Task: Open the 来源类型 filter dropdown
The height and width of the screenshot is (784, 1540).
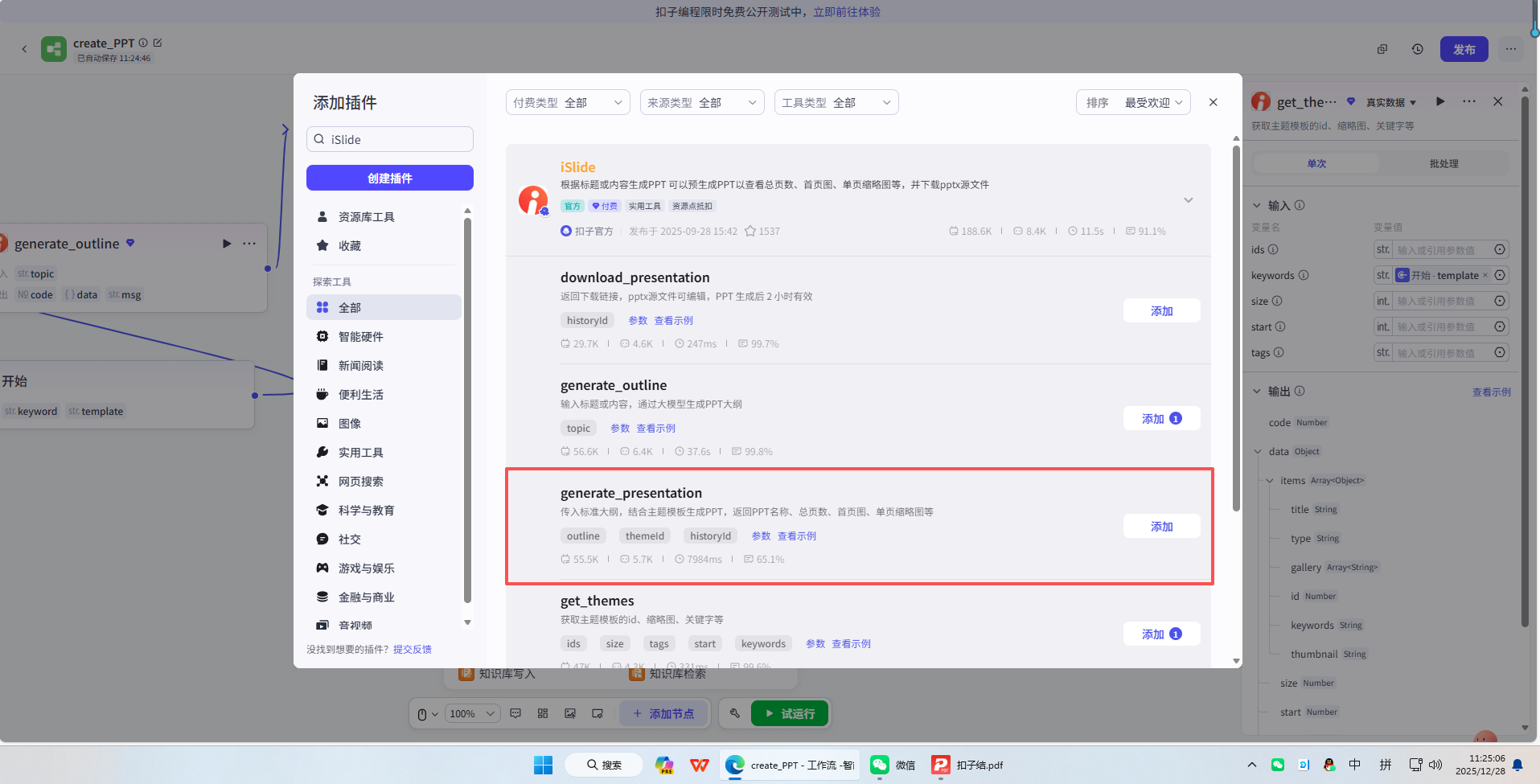Action: [x=702, y=102]
